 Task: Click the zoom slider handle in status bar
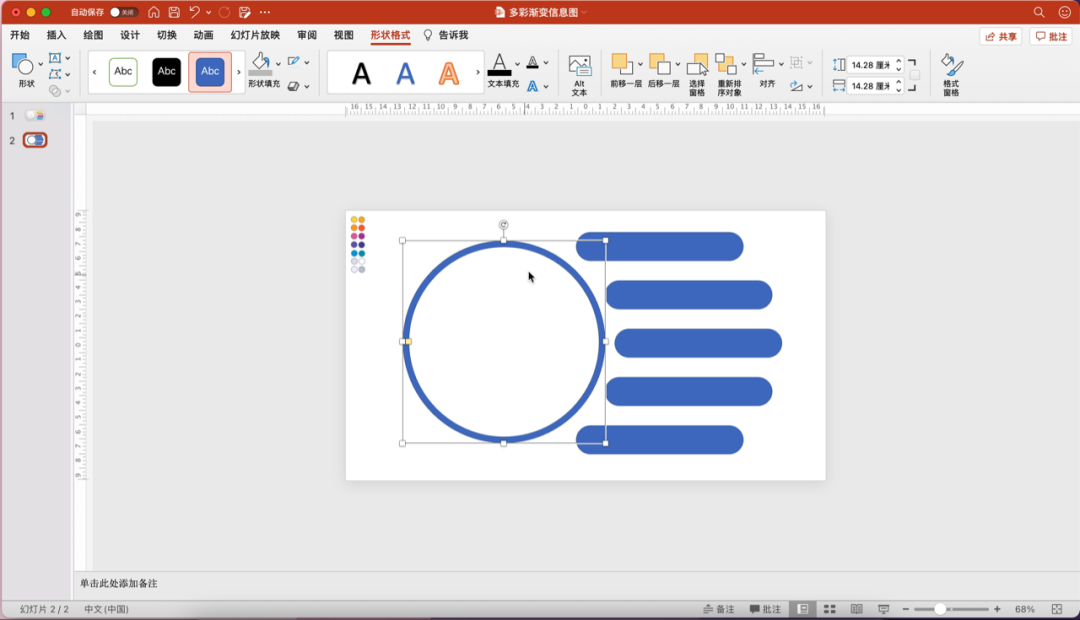(940, 609)
